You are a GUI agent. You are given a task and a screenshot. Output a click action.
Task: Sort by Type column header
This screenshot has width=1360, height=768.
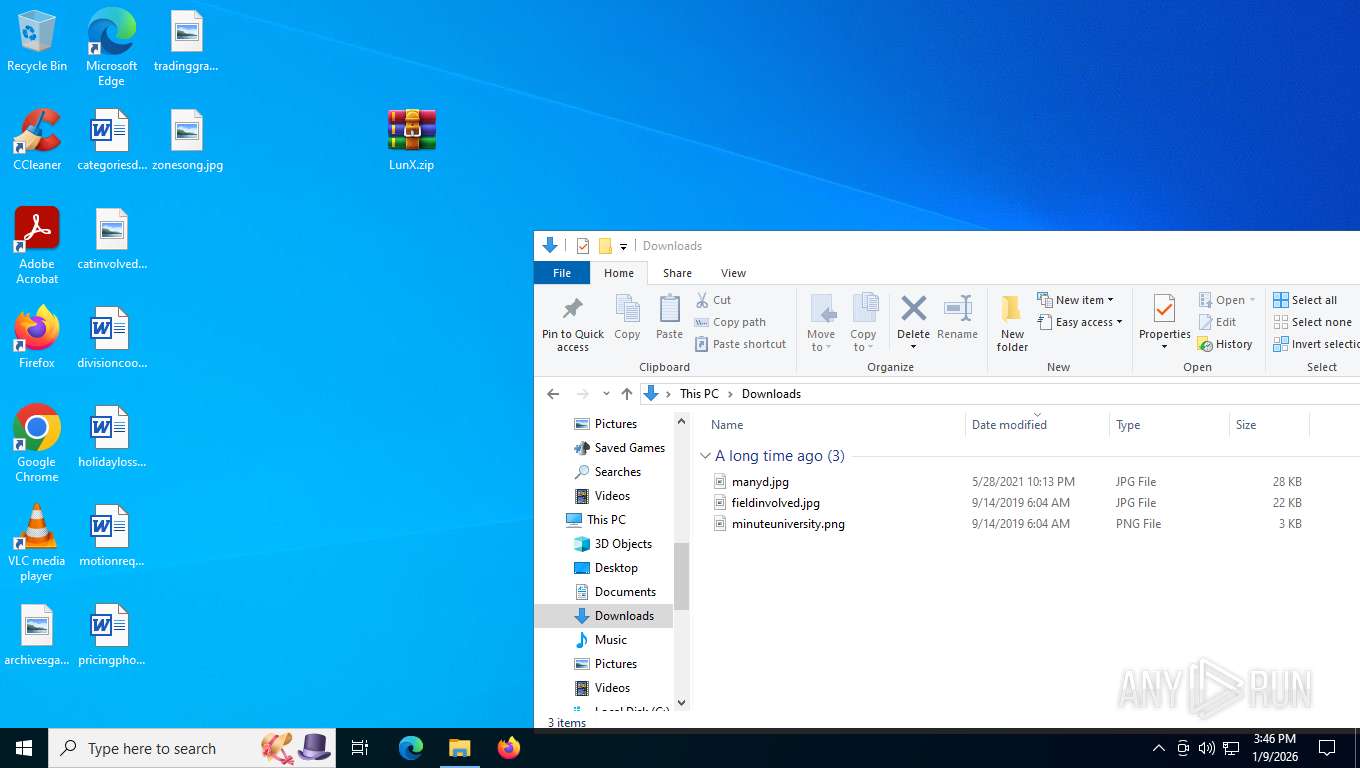coord(1169,425)
